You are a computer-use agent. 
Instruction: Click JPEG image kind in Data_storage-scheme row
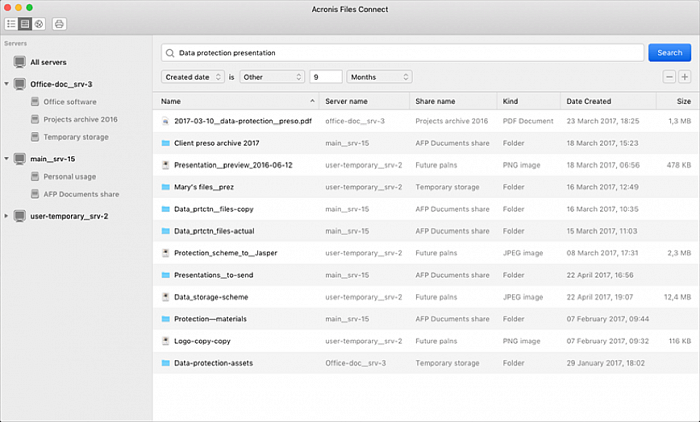click(x=523, y=297)
